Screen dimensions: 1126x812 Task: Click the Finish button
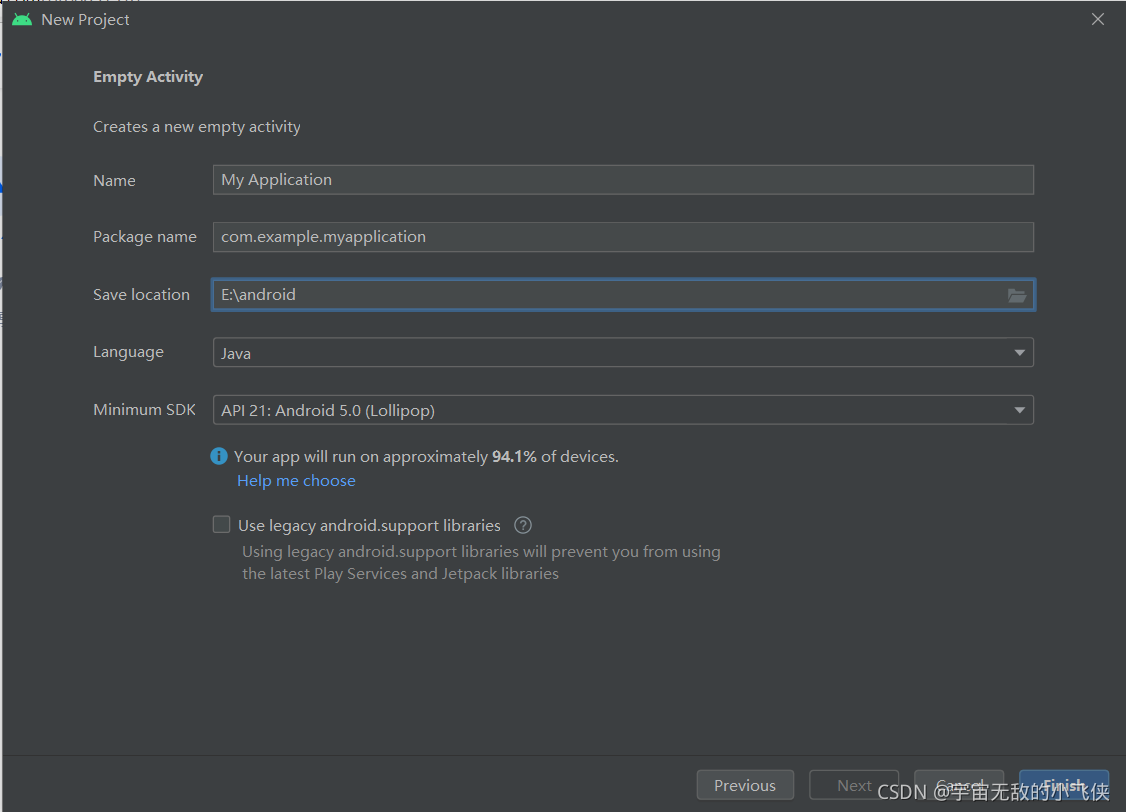(x=1064, y=785)
